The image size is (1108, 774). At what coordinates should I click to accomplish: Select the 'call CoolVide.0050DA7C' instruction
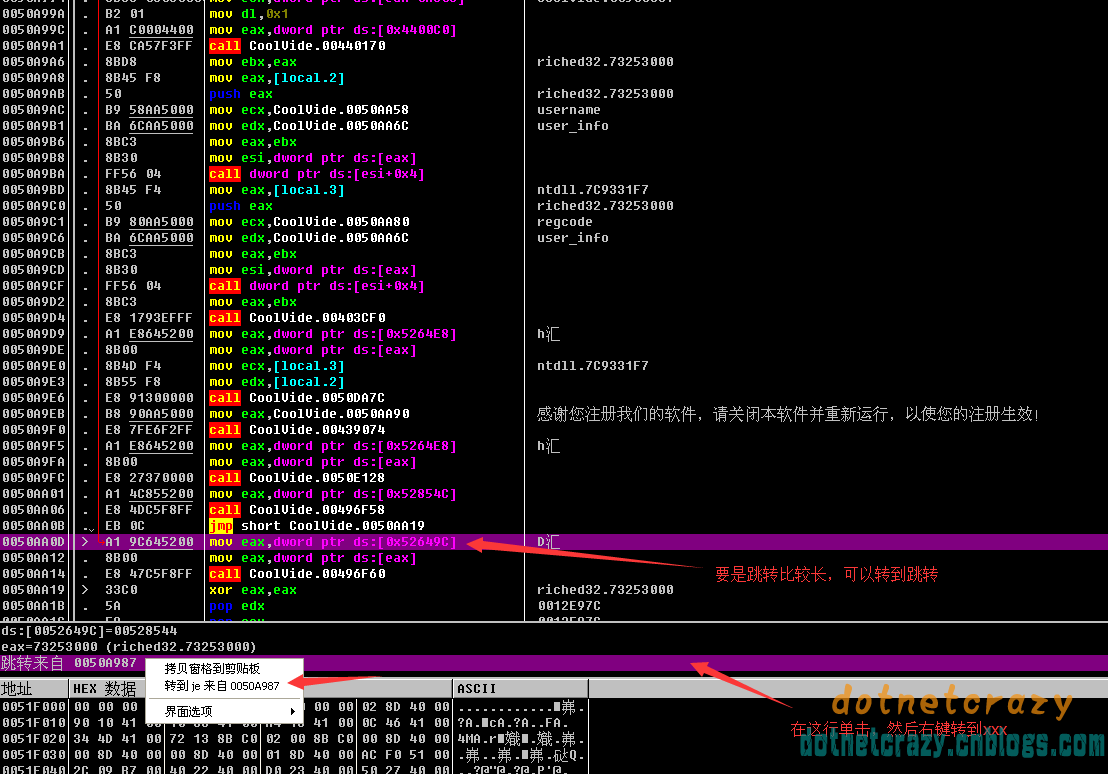297,398
